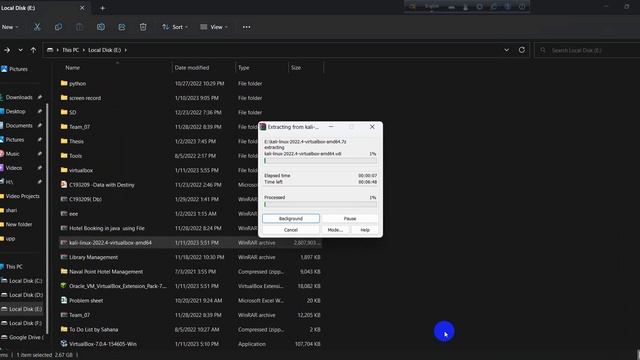Select This PC in sidebar
The width and height of the screenshot is (640, 360).
click(14, 267)
